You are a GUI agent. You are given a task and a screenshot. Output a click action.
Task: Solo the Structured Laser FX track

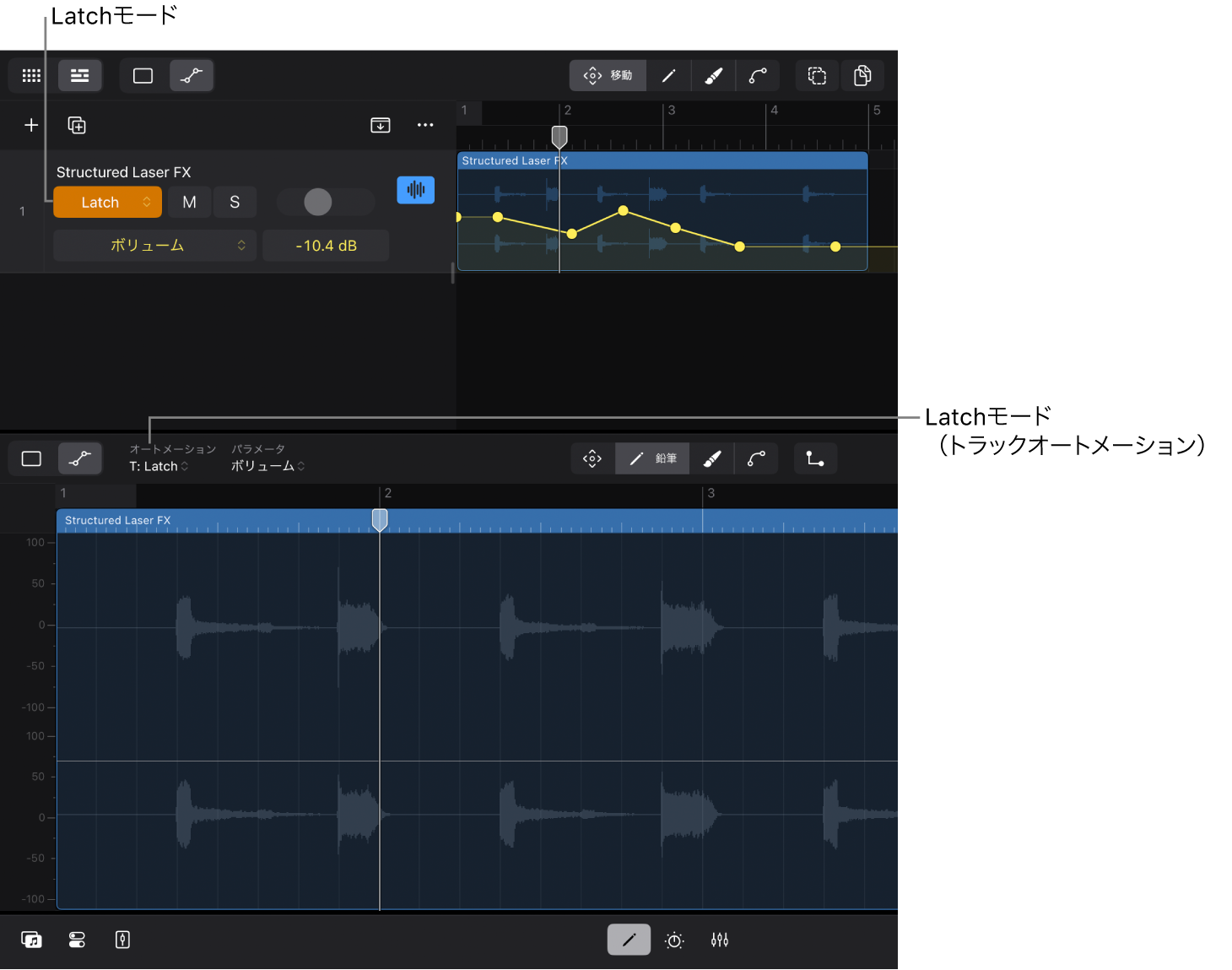(x=235, y=203)
